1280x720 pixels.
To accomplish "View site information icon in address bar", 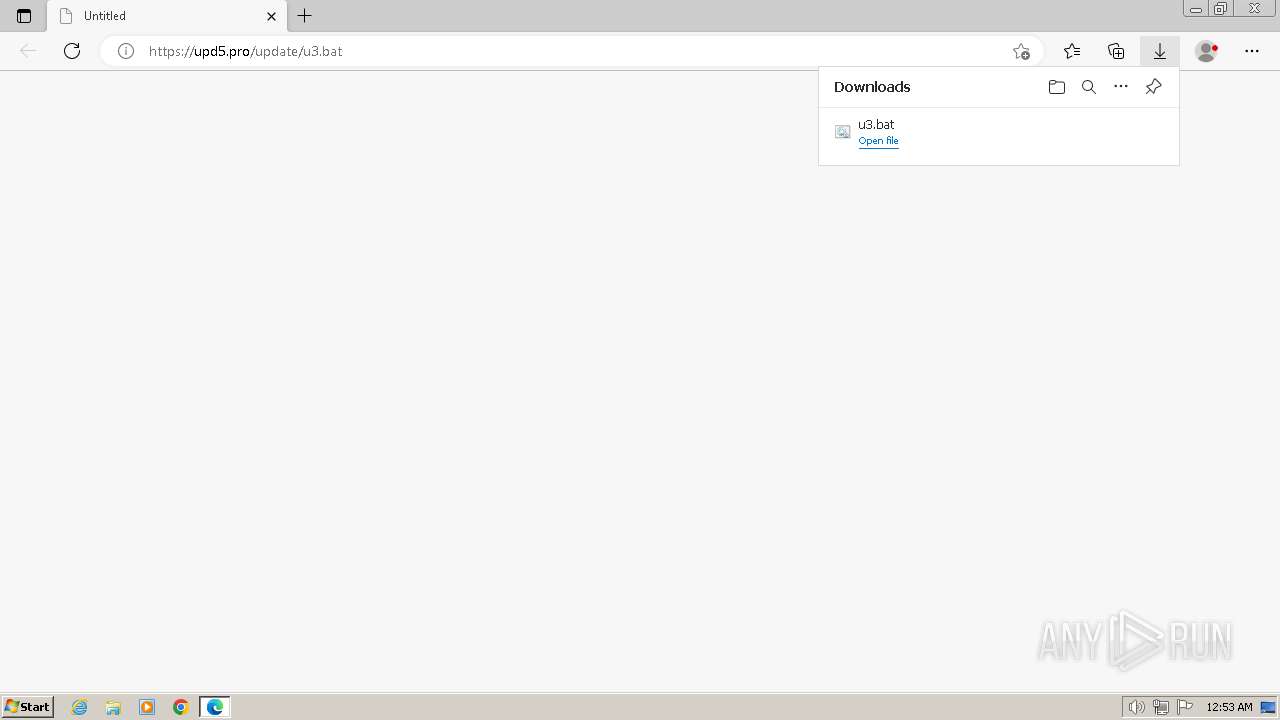I will click(x=126, y=51).
